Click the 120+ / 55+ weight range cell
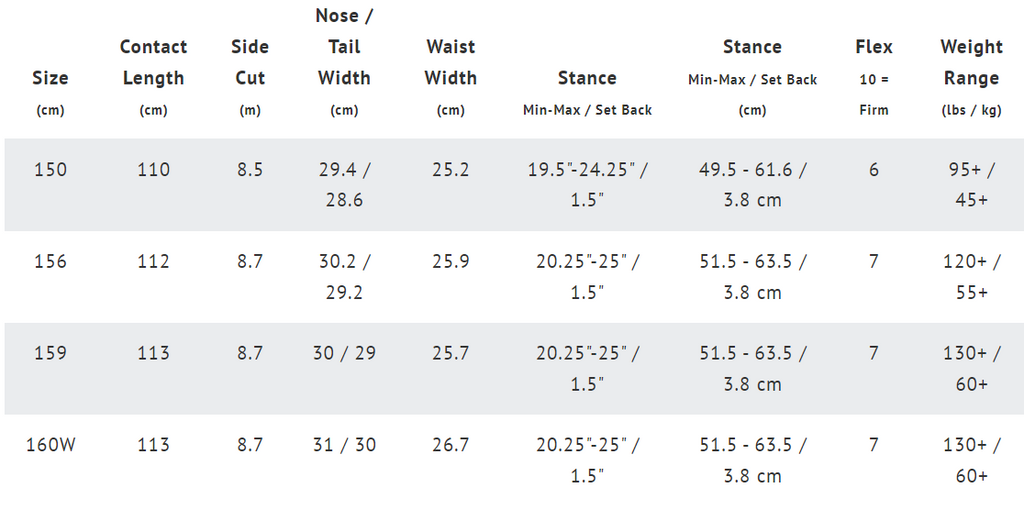Image resolution: width=1024 pixels, height=521 pixels. click(x=972, y=277)
